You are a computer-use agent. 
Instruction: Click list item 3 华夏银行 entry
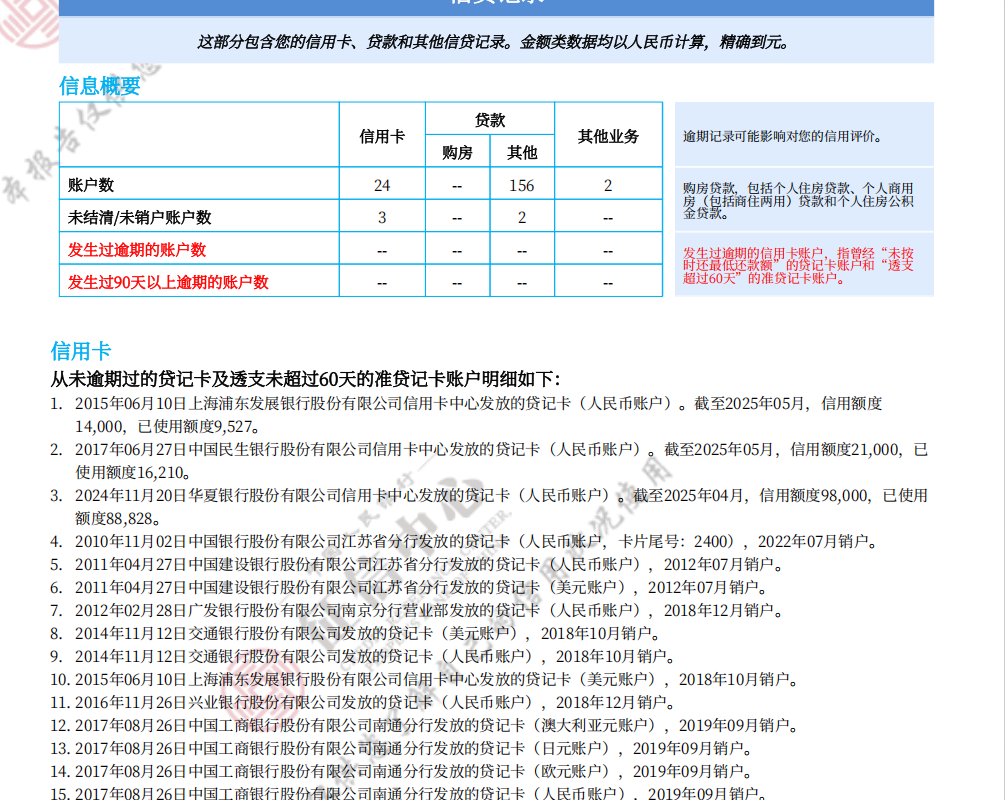click(x=489, y=507)
